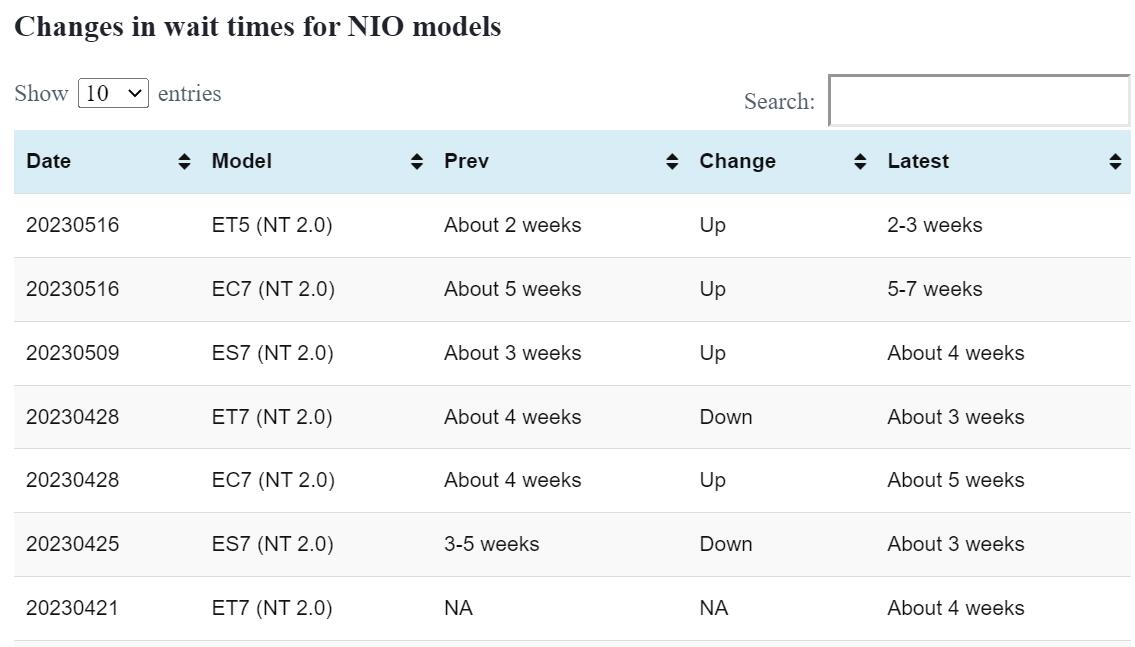1135x647 pixels.
Task: Click the ES7 row dated 20230425
Action: pyautogui.click(x=272, y=545)
